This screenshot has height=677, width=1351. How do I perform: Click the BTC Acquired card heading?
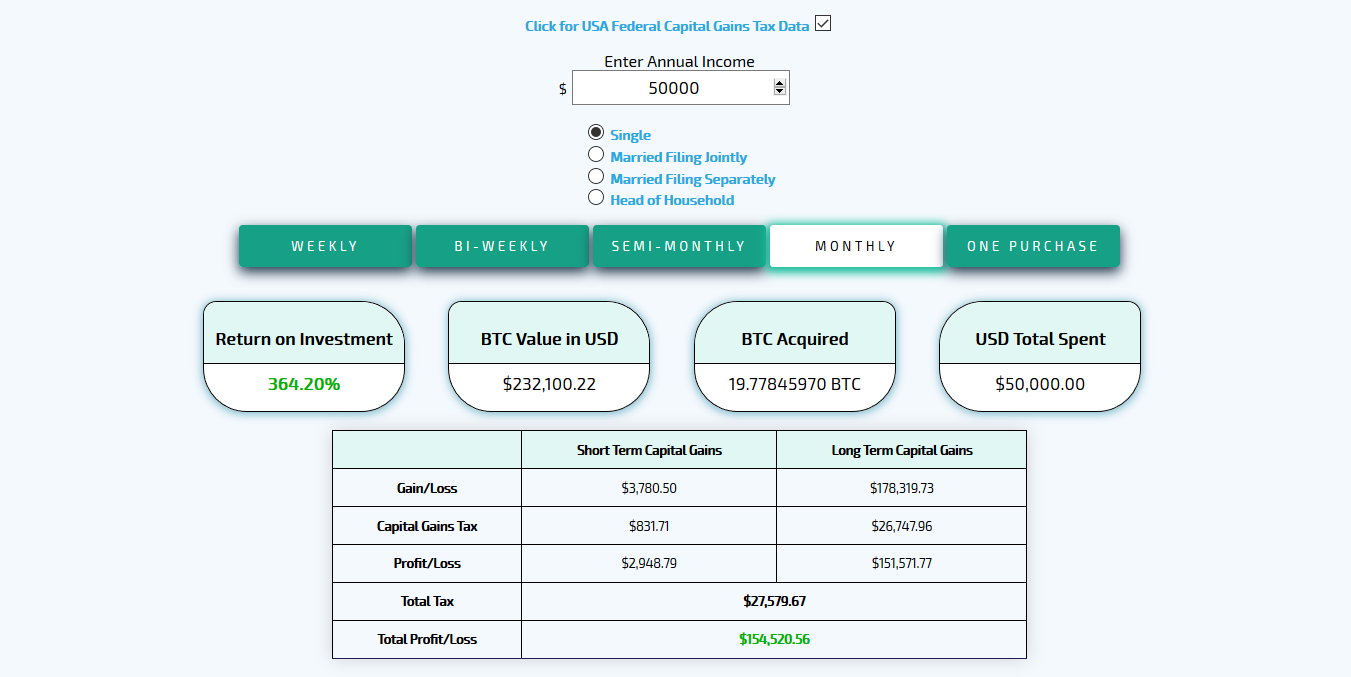tap(795, 339)
